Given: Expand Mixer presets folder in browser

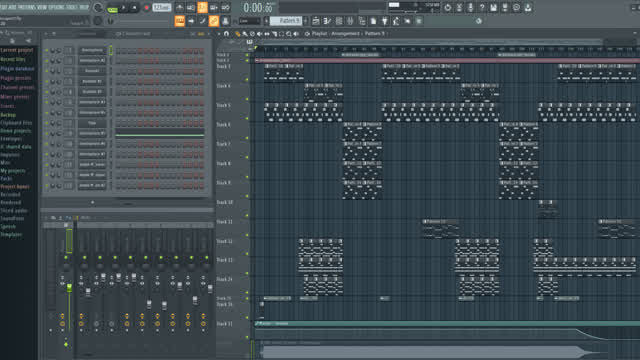Looking at the screenshot, I should 15,97.
